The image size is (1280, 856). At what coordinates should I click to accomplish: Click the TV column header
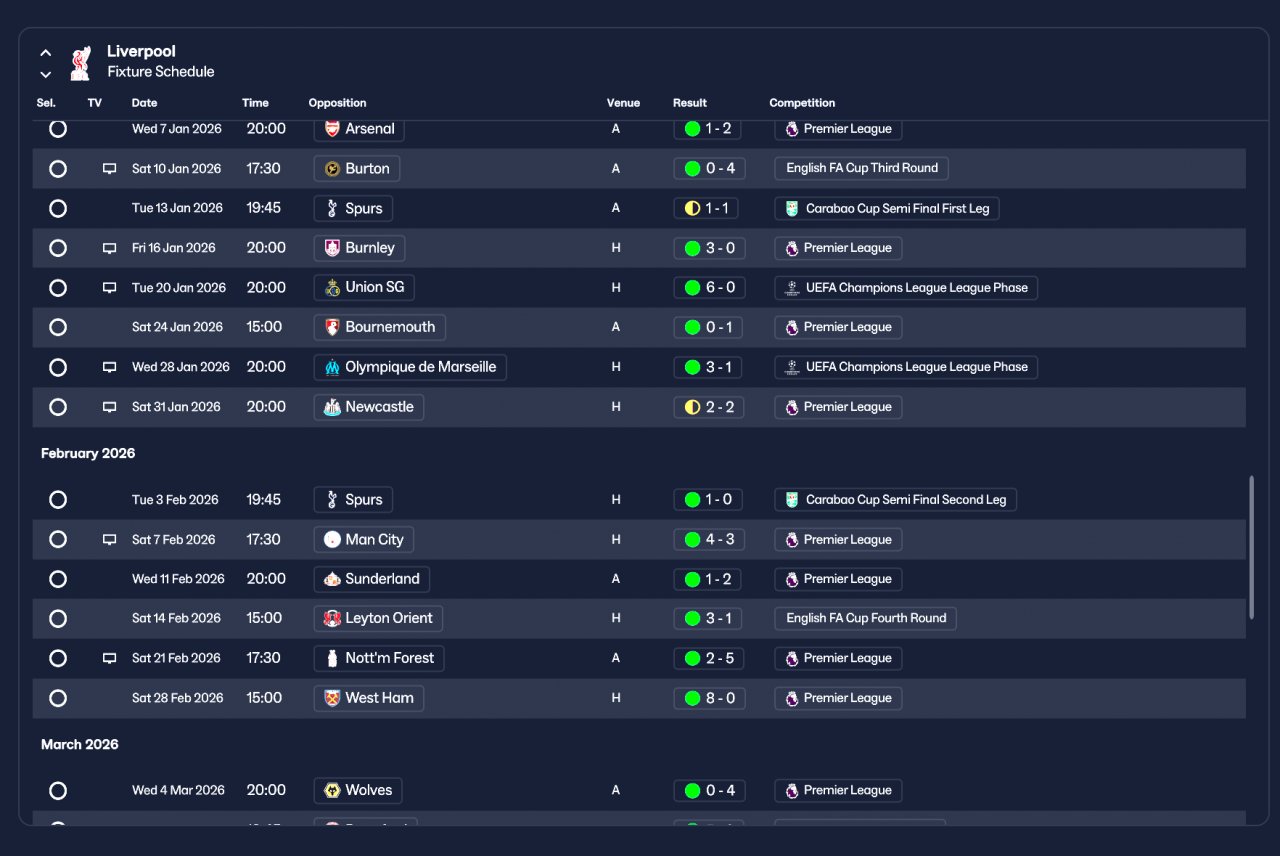pos(95,103)
